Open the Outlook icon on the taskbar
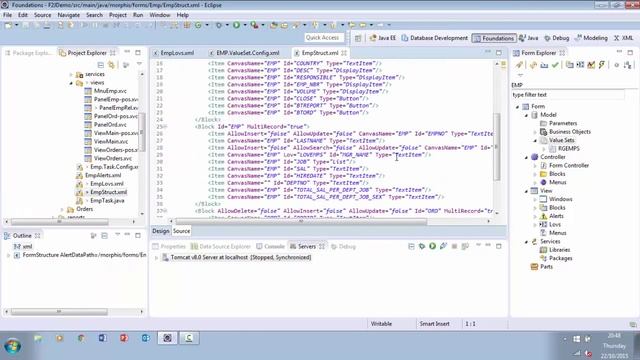 [x=146, y=338]
